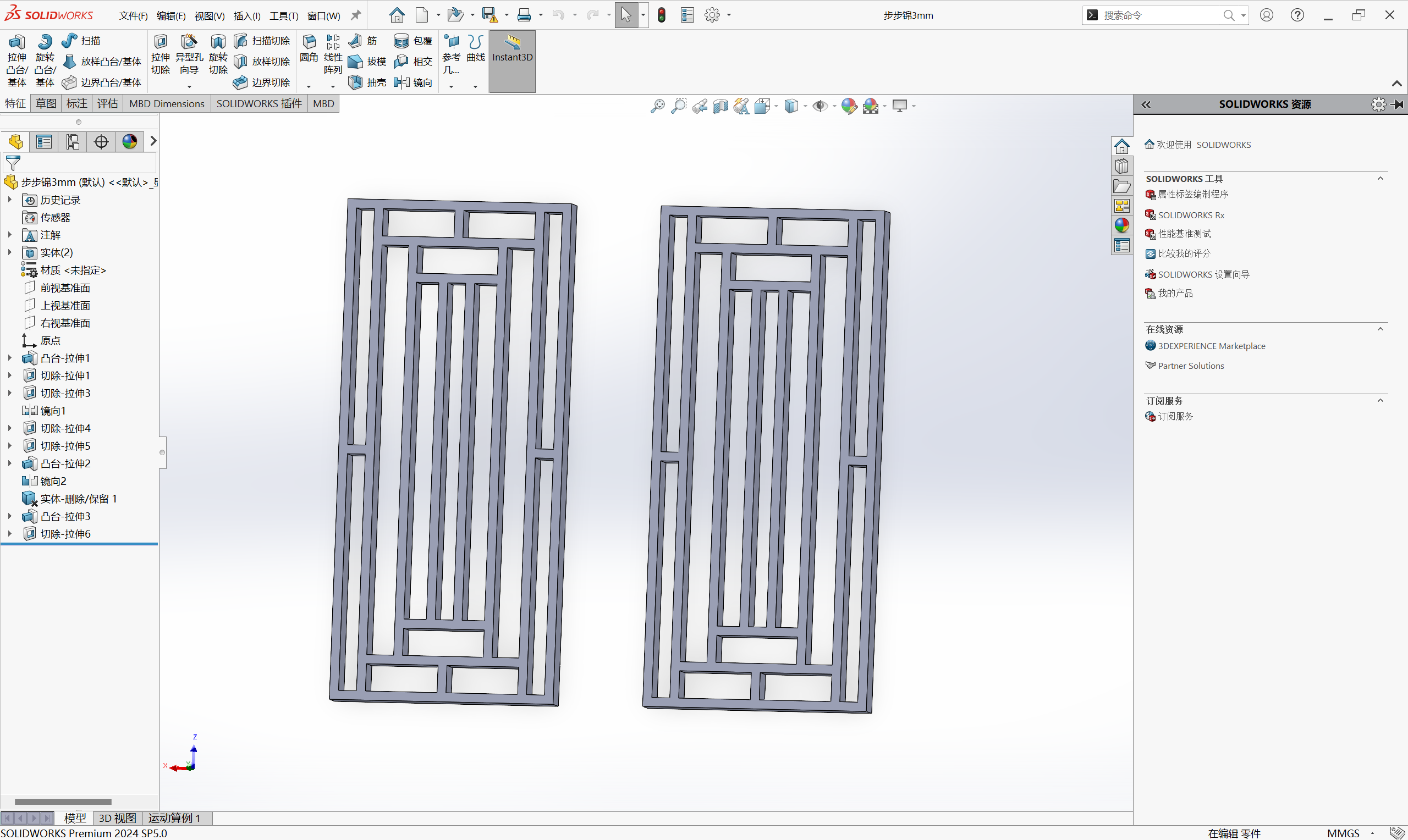Viewport: 1408px width, 840px height.
Task: Switch to PropertyManager panel tab
Action: pos(44,141)
